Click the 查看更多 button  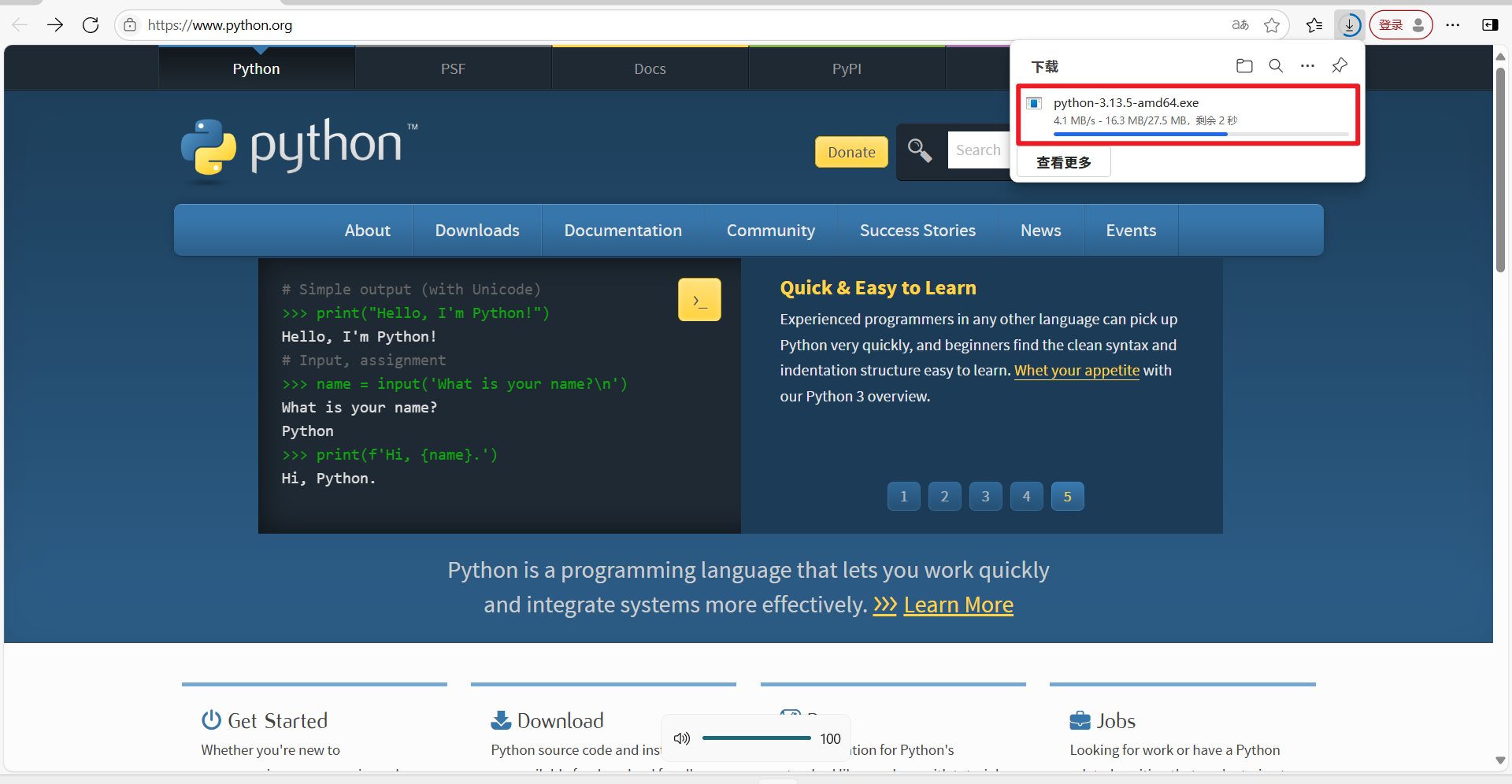tap(1064, 162)
